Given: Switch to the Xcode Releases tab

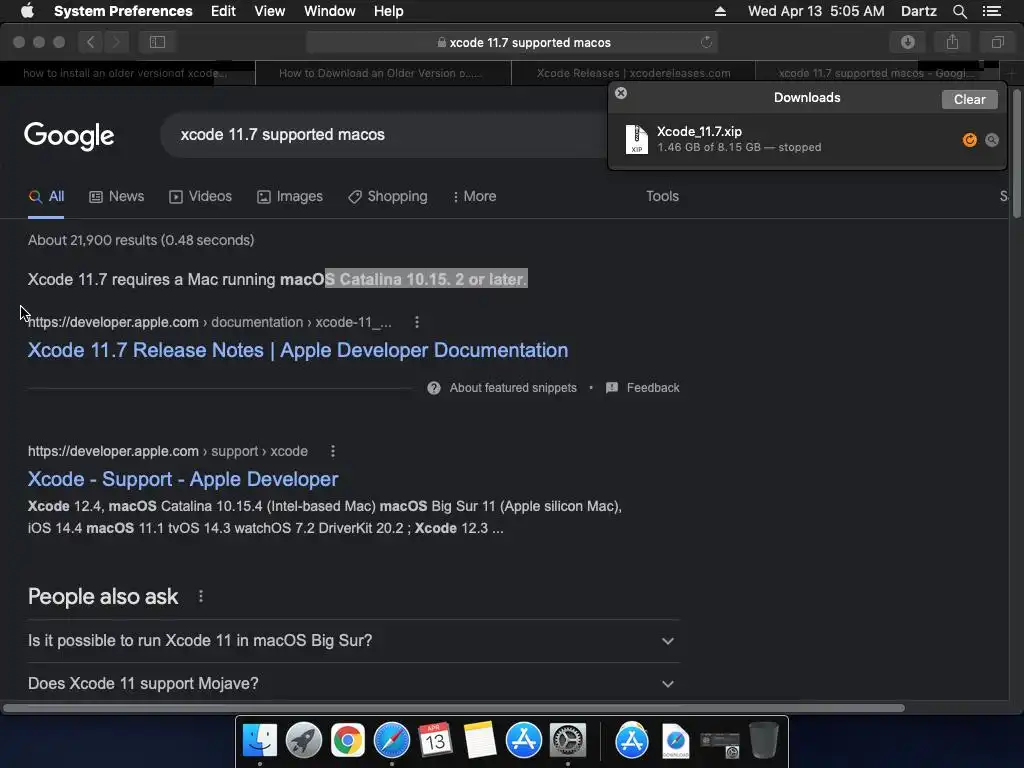Looking at the screenshot, I should (633, 73).
